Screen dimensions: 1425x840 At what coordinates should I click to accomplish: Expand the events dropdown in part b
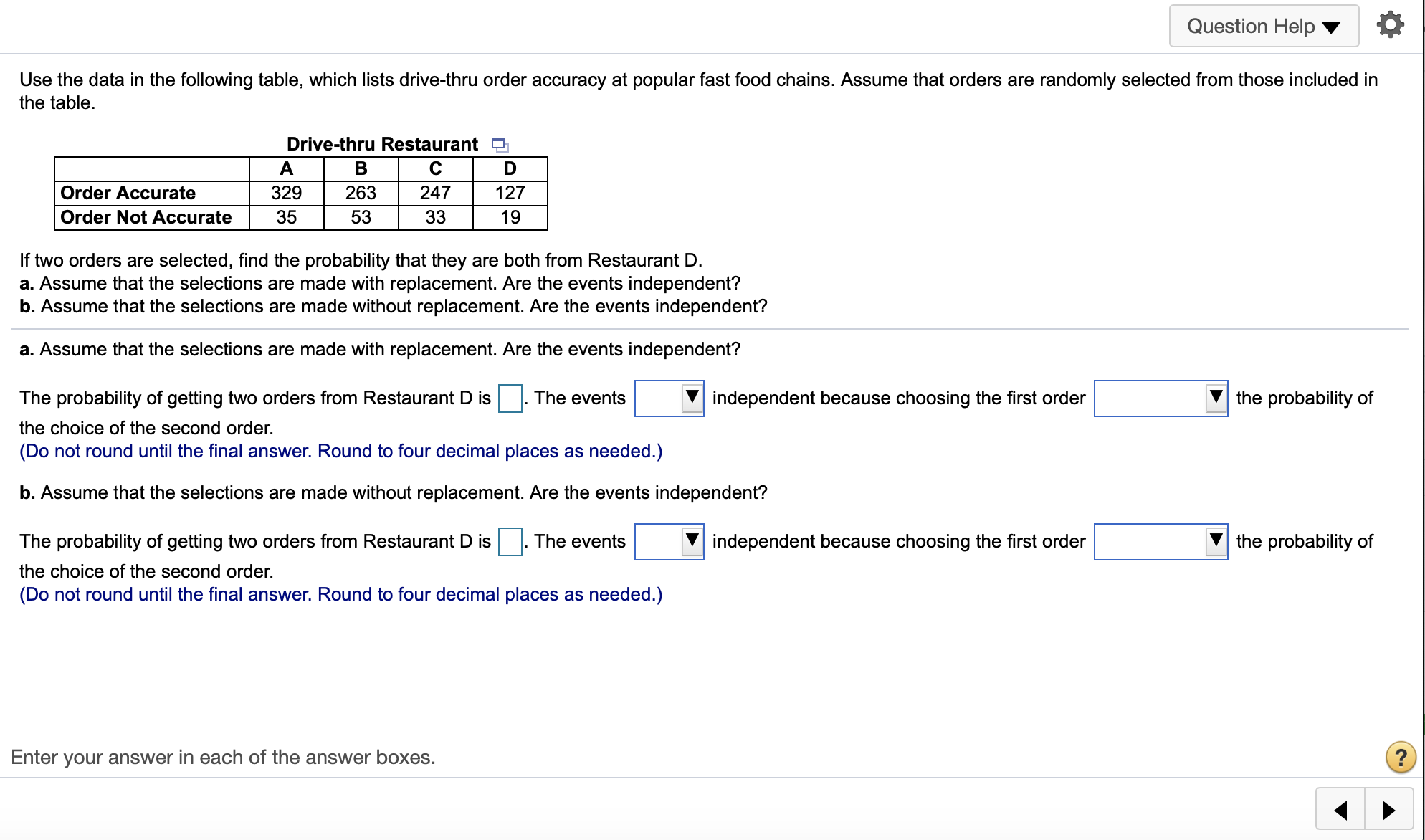coord(668,542)
